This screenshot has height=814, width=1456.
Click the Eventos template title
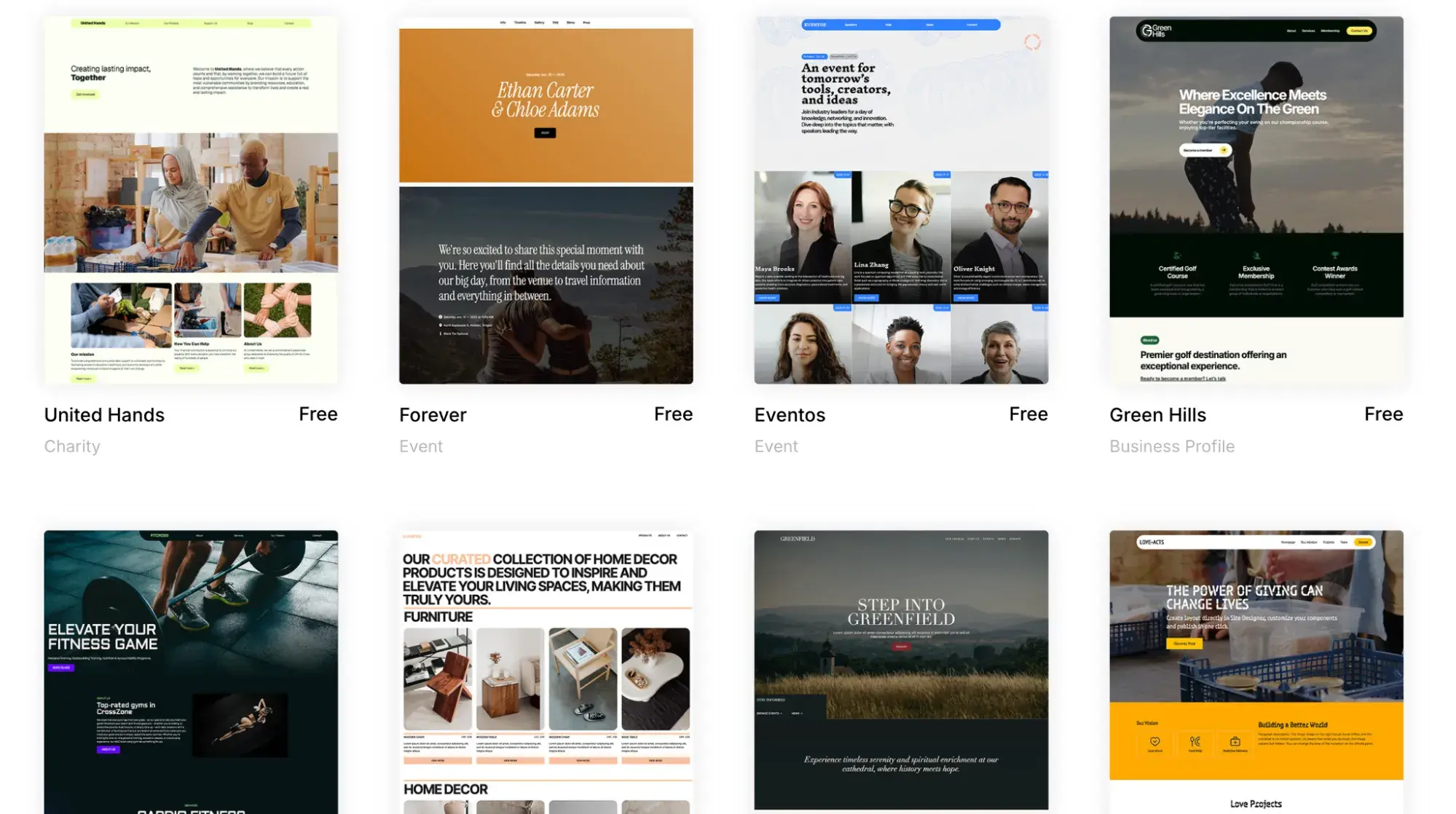(x=790, y=415)
